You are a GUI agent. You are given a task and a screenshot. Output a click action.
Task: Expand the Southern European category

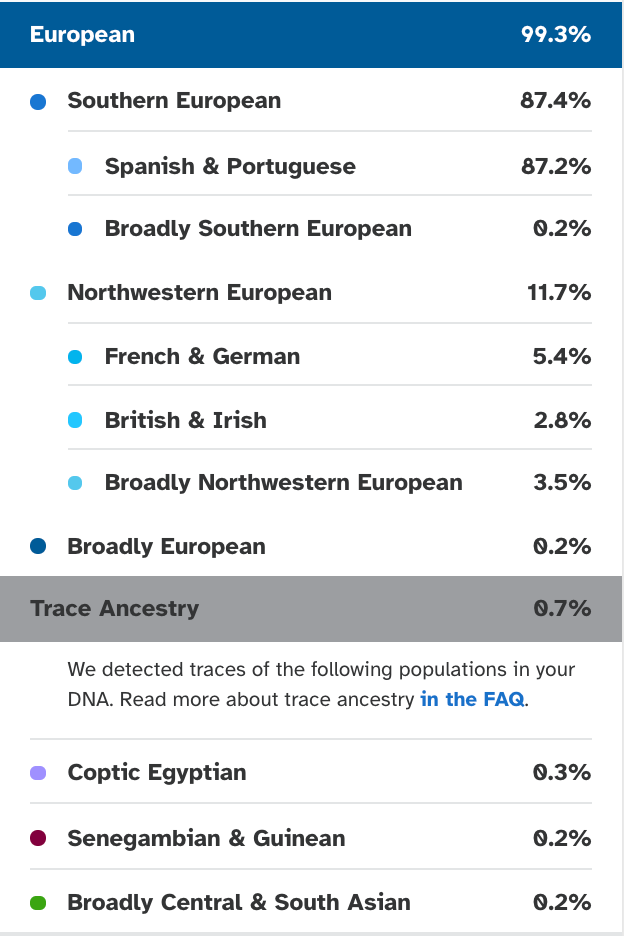[174, 101]
